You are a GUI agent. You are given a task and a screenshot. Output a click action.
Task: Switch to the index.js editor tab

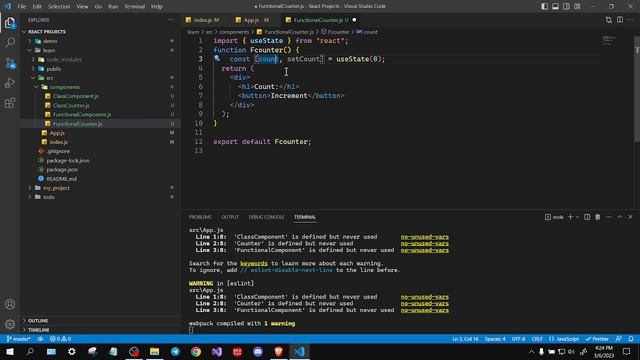pos(206,20)
